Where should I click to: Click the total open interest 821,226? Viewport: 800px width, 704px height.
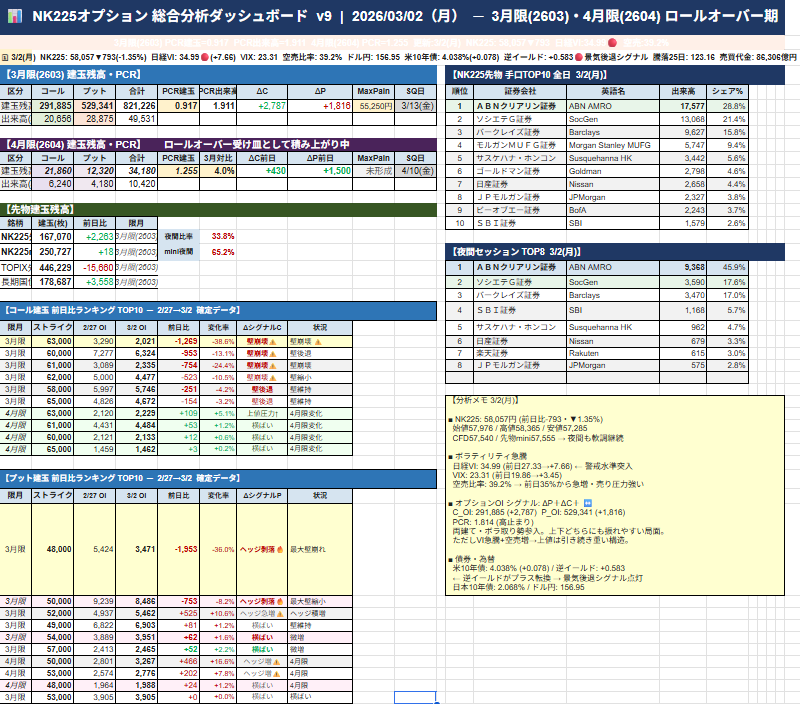tap(137, 106)
